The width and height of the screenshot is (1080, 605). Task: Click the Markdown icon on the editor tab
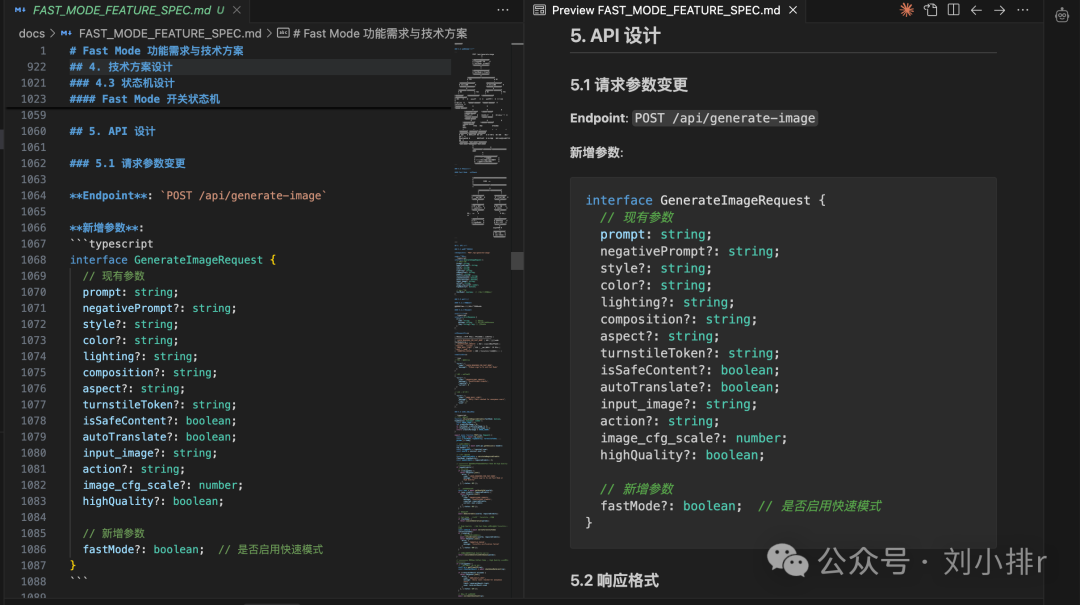[20, 10]
